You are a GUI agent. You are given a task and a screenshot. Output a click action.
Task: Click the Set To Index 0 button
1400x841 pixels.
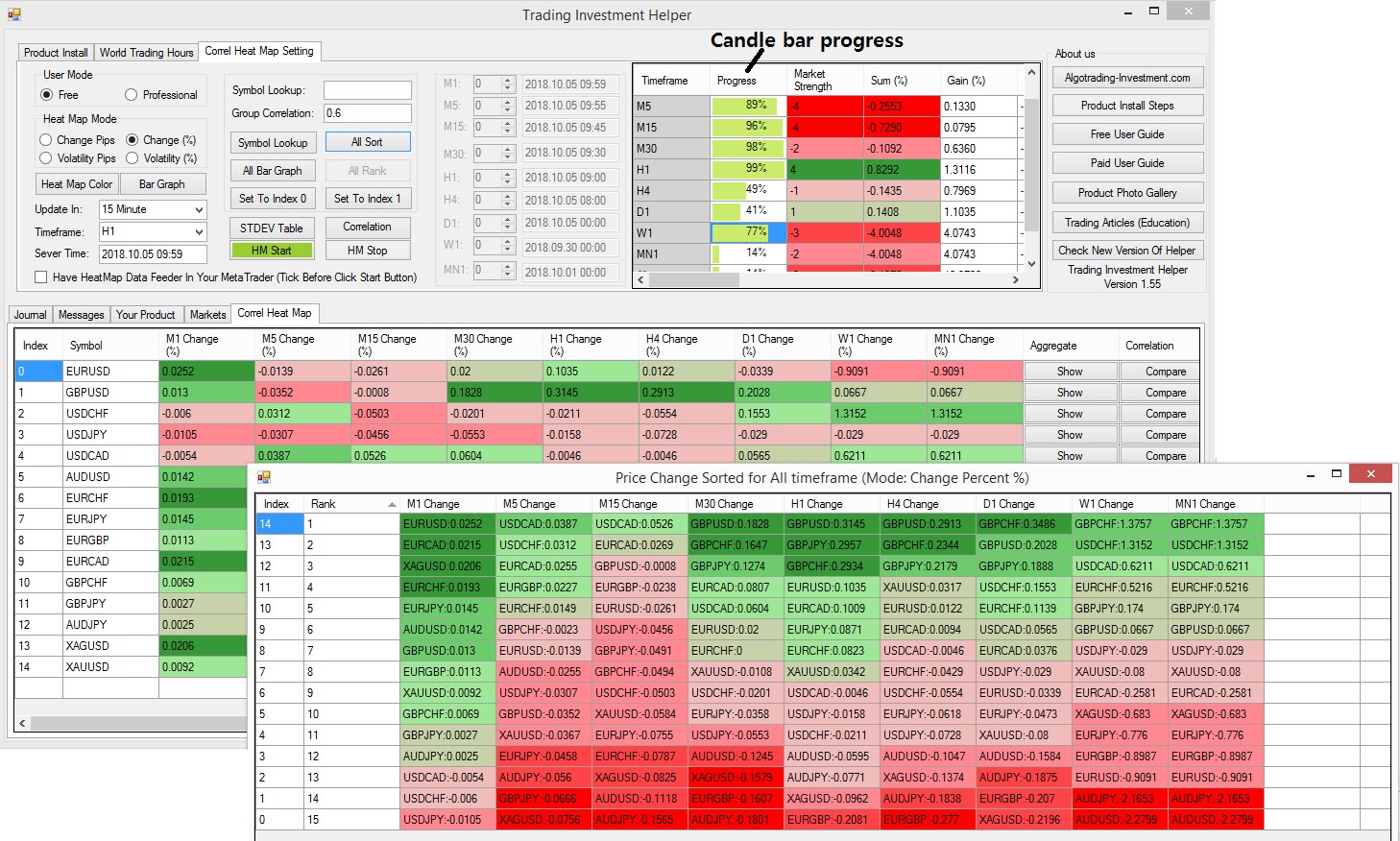click(x=273, y=199)
